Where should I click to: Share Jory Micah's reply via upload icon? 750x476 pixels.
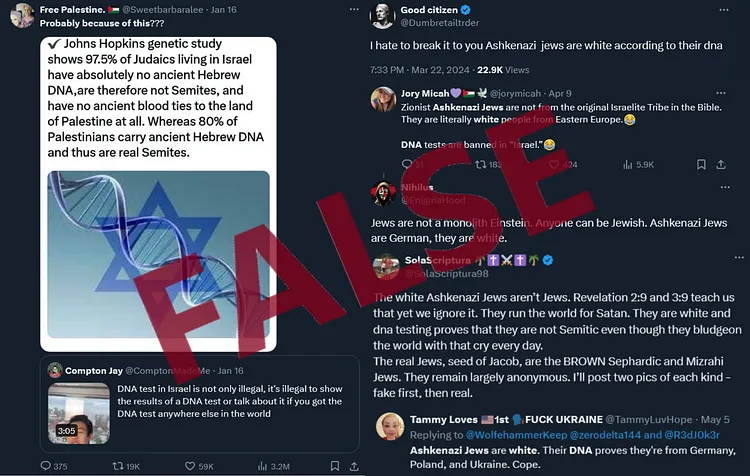tap(721, 165)
